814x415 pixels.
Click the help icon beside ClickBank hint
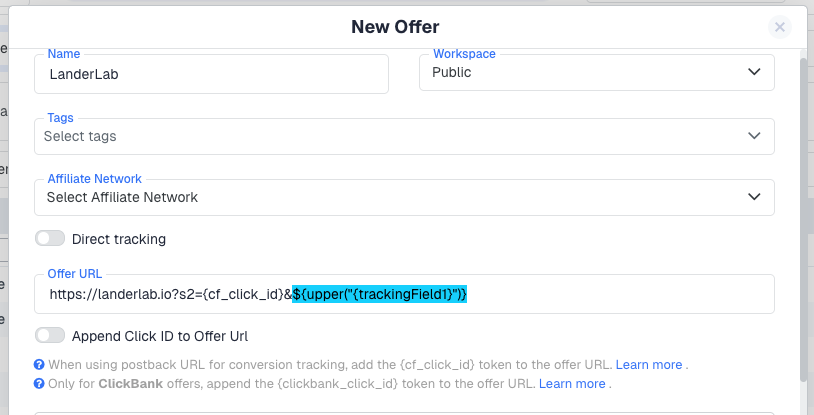[39, 383]
